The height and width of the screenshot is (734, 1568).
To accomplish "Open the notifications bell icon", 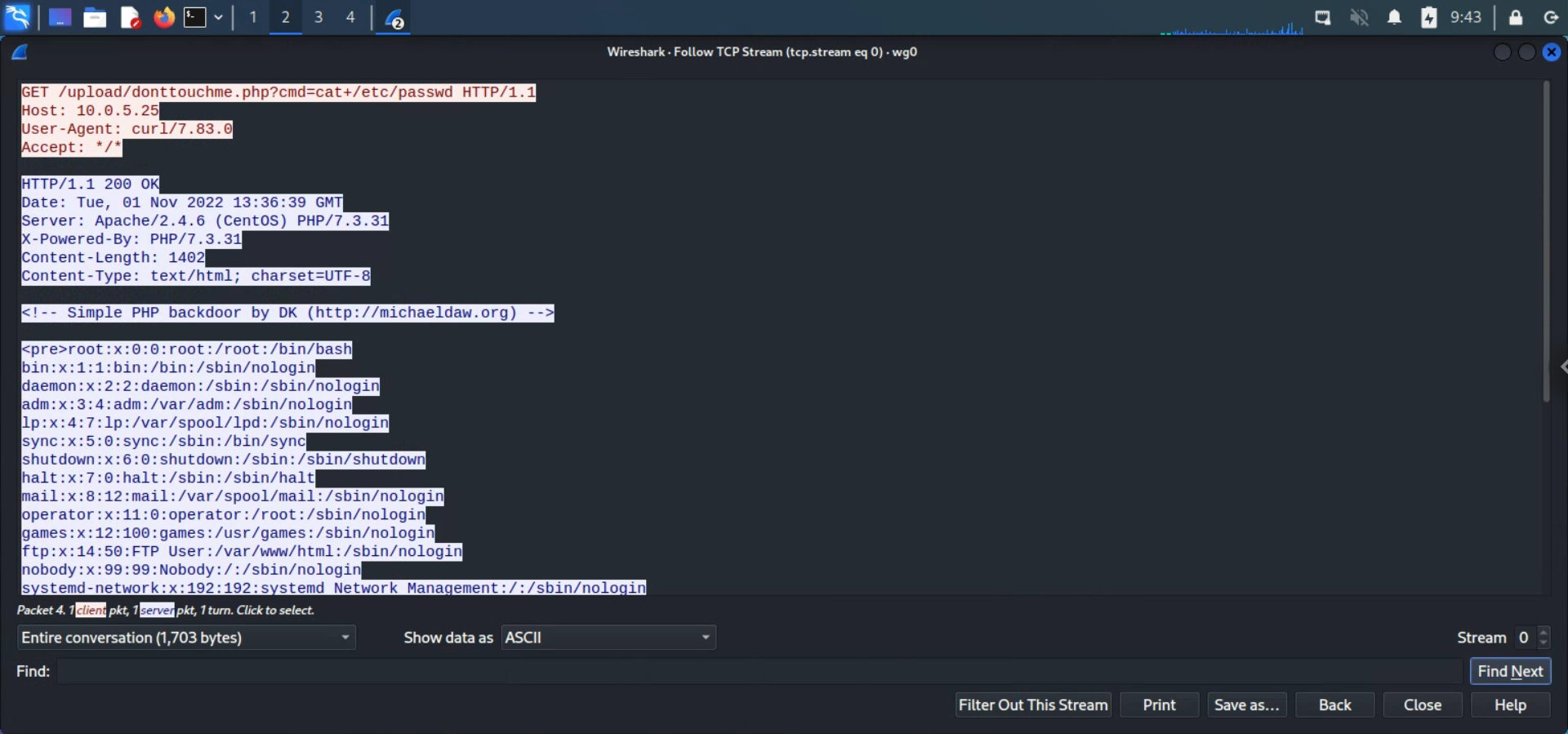I will click(x=1394, y=17).
